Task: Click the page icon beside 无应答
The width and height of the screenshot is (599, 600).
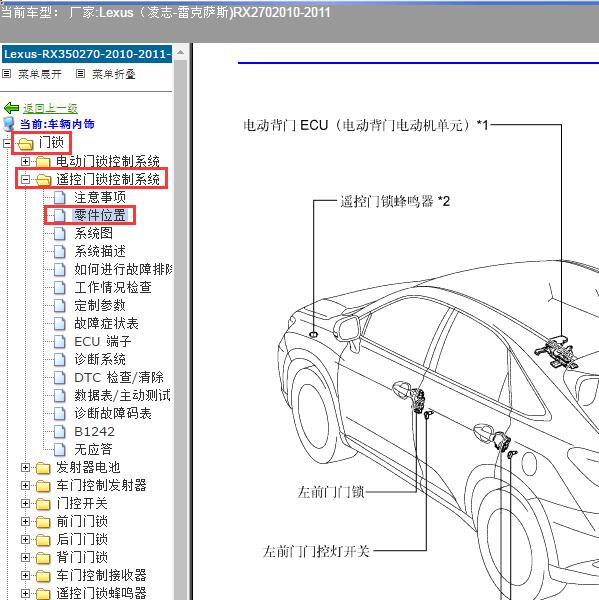Action: point(60,450)
